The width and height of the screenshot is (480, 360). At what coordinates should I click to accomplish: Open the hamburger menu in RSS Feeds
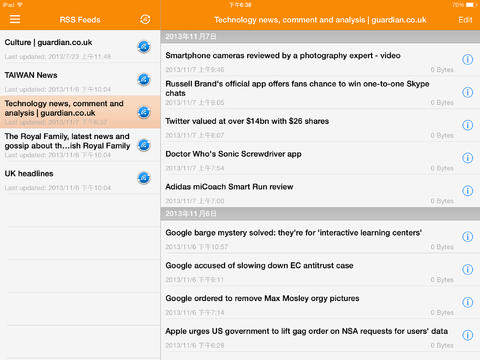[x=15, y=19]
